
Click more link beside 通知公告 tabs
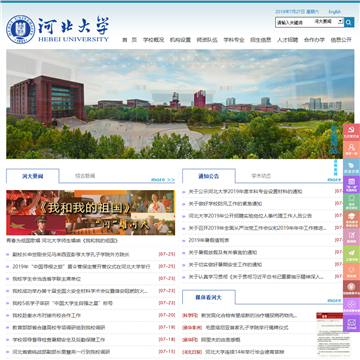click(x=334, y=179)
